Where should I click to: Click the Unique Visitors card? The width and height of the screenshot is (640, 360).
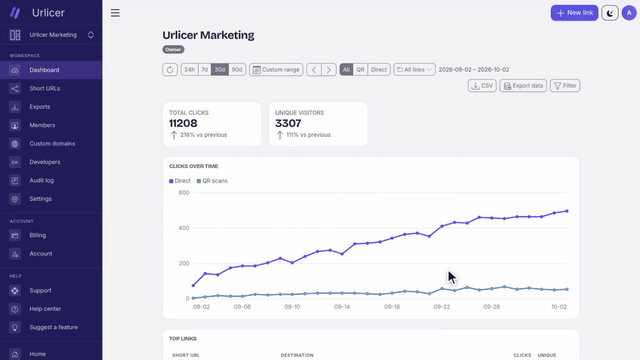click(x=318, y=124)
